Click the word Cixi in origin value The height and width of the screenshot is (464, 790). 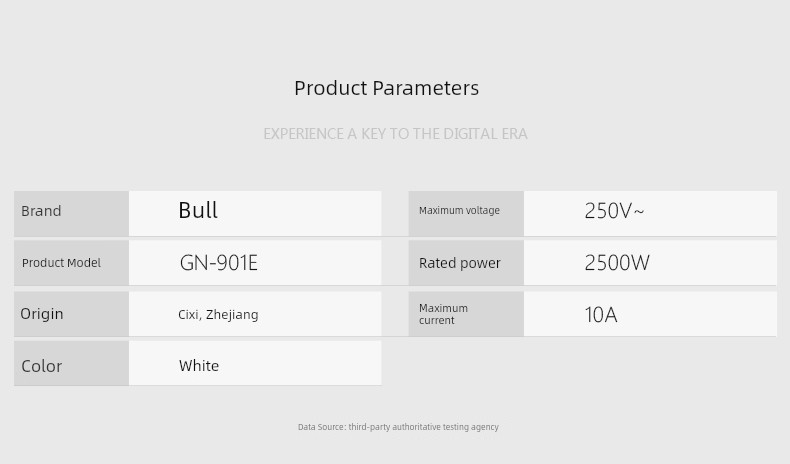click(188, 315)
